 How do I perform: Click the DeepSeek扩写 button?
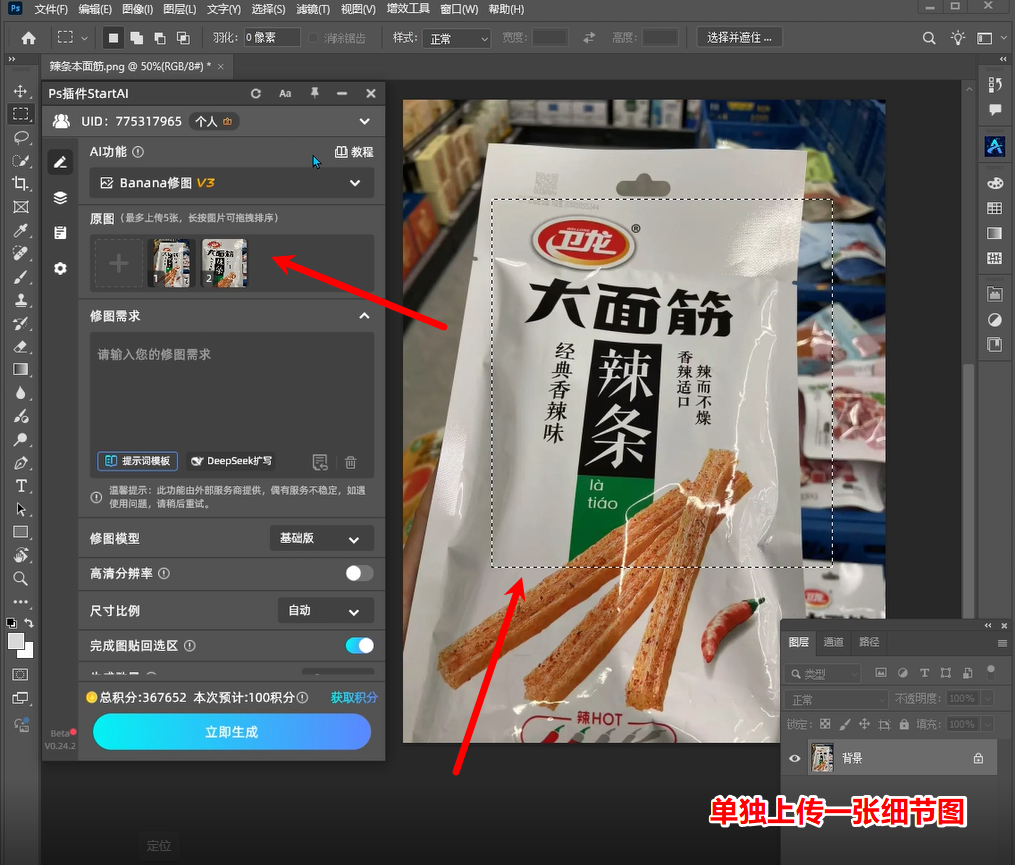coord(231,461)
